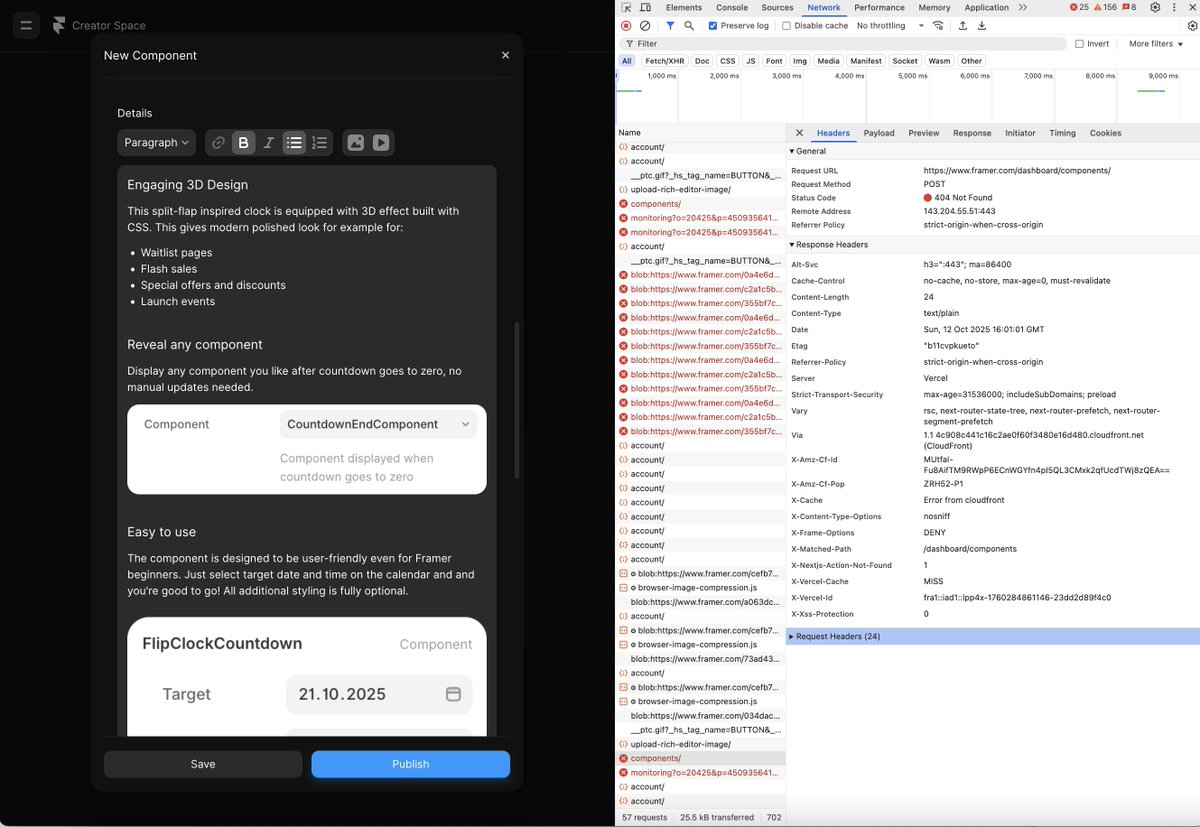The width and height of the screenshot is (1200, 827).
Task: Filter requests by Font type
Action: (x=774, y=61)
